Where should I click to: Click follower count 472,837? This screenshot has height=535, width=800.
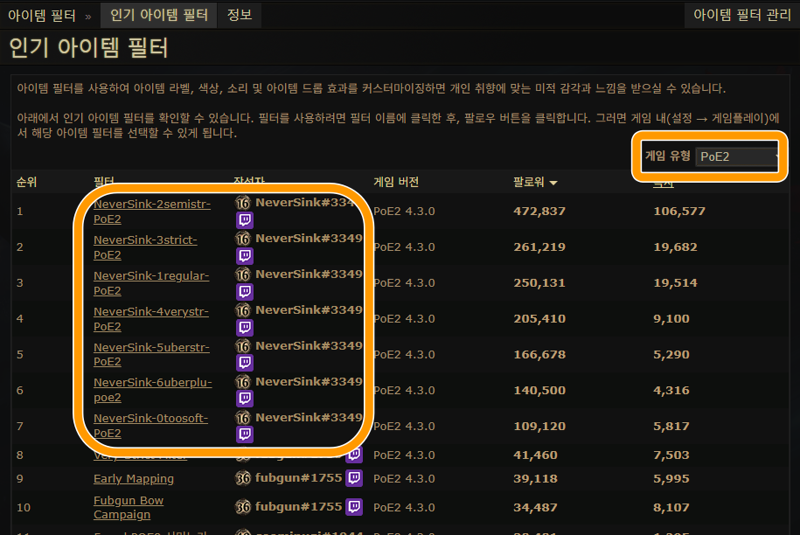[539, 211]
